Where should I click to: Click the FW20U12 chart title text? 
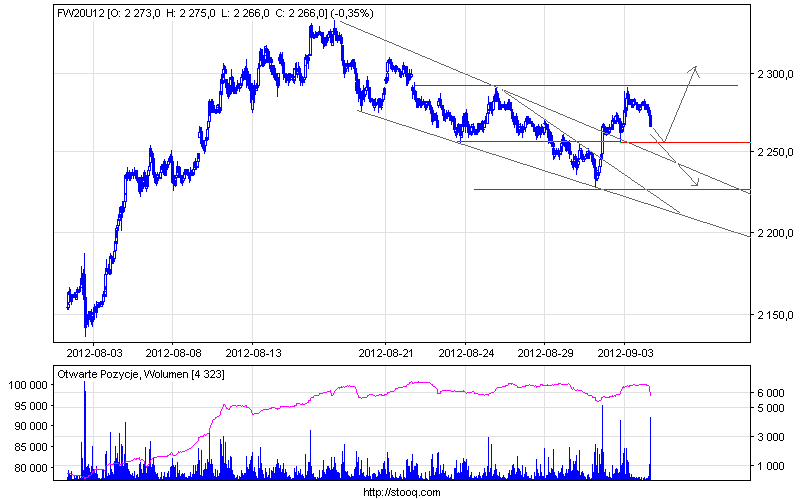click(215, 14)
